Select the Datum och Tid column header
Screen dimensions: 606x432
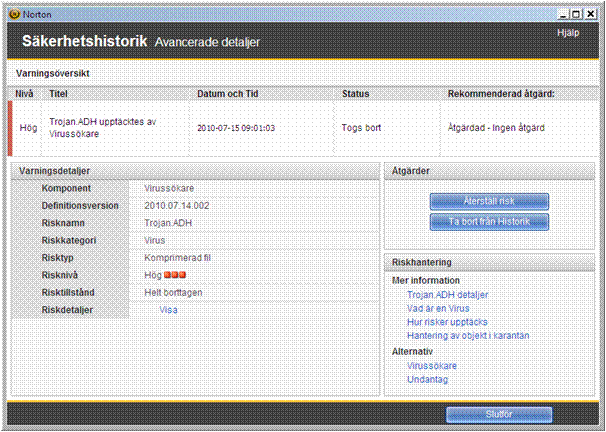point(228,94)
